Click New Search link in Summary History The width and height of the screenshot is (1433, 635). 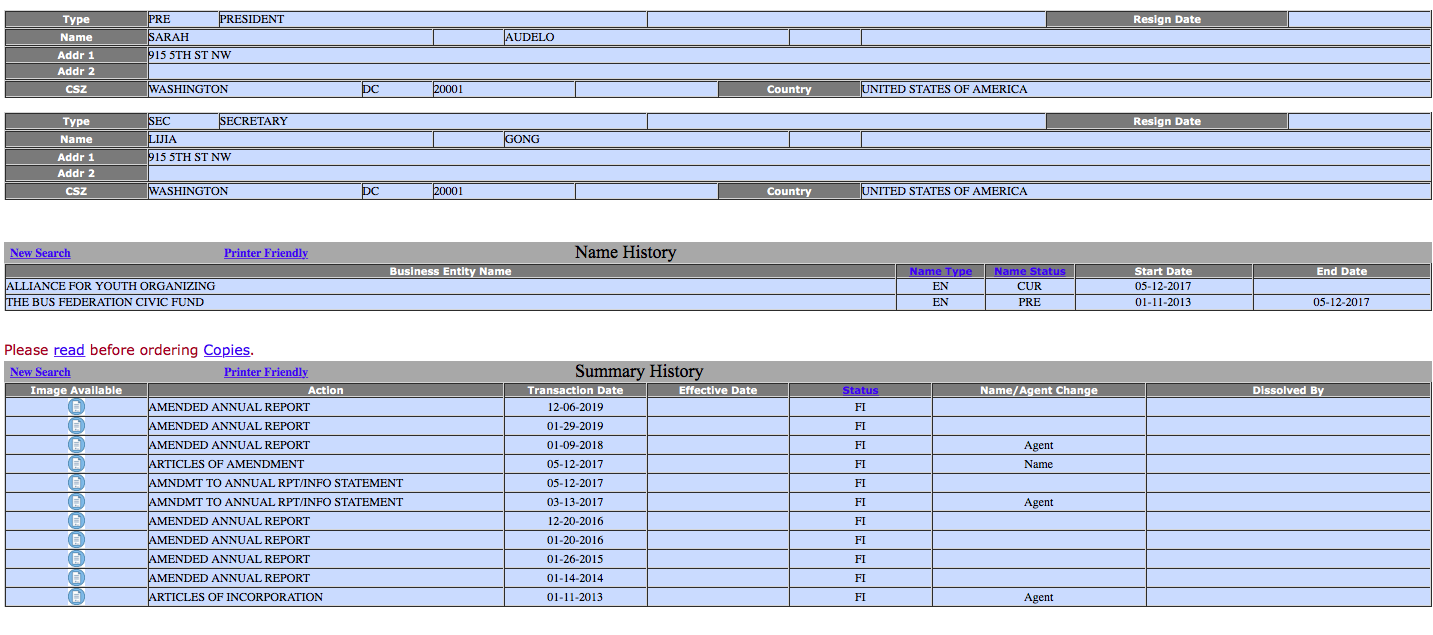(40, 372)
